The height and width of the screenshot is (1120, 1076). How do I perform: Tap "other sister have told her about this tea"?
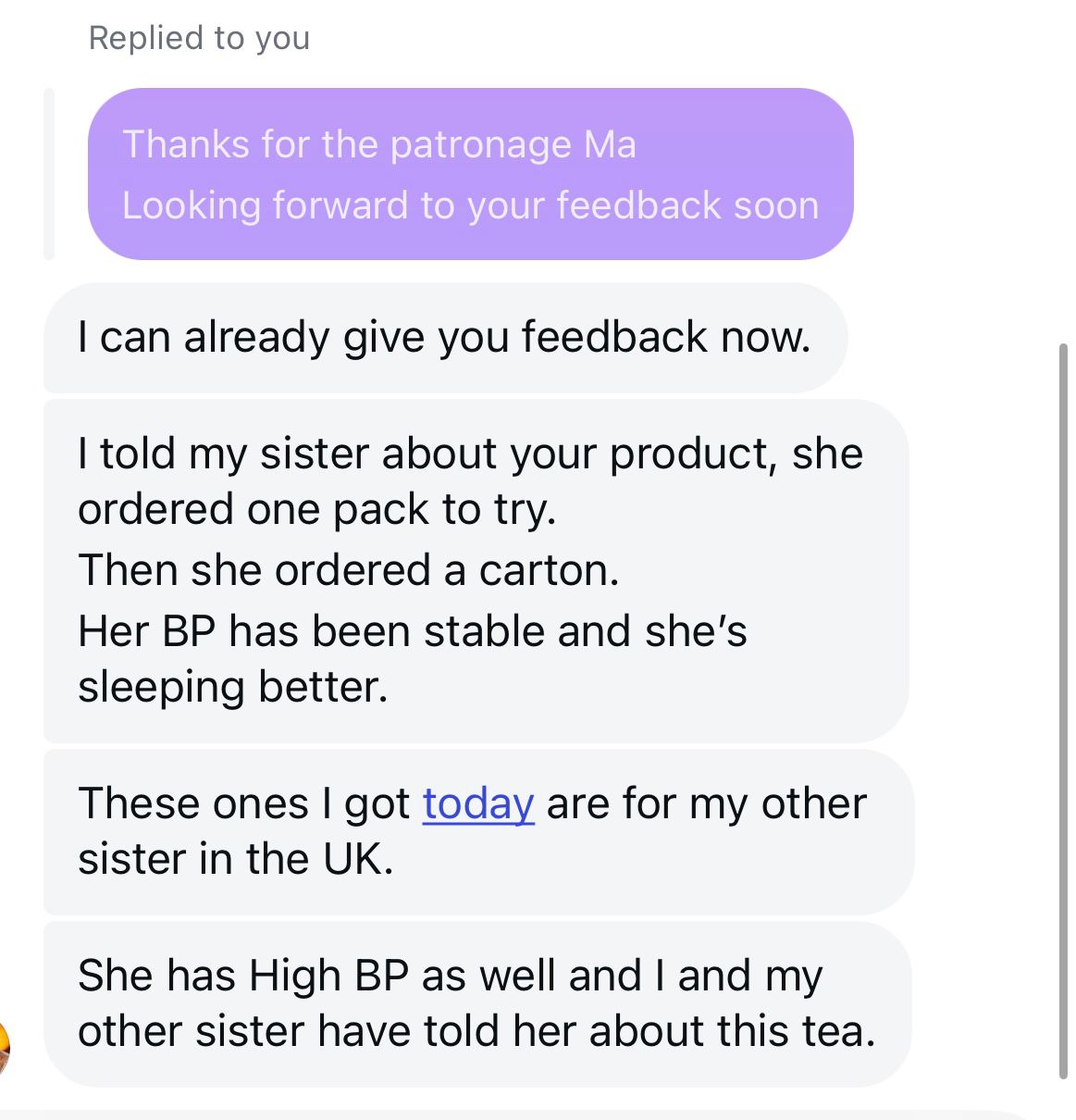[476, 1031]
